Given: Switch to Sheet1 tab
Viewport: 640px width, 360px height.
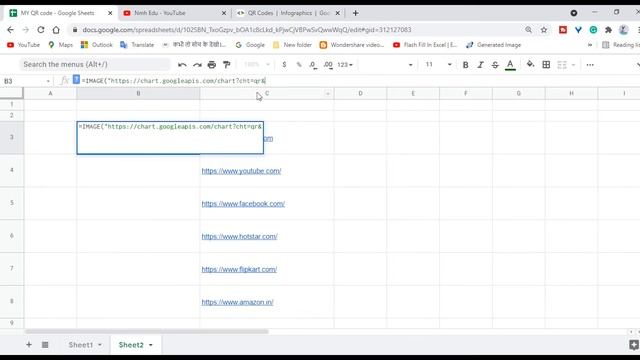Looking at the screenshot, I should tap(81, 345).
